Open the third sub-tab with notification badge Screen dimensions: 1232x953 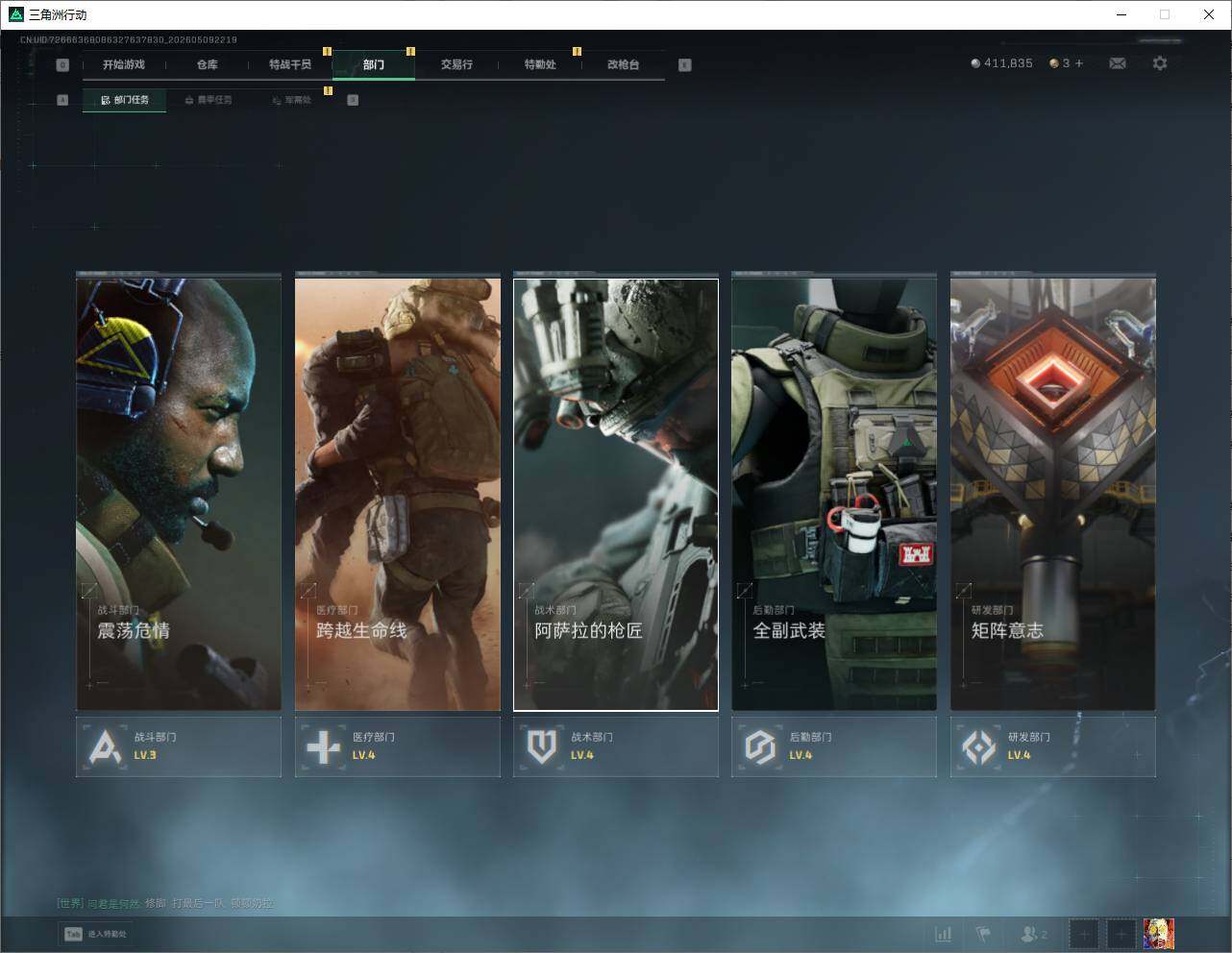(x=291, y=100)
